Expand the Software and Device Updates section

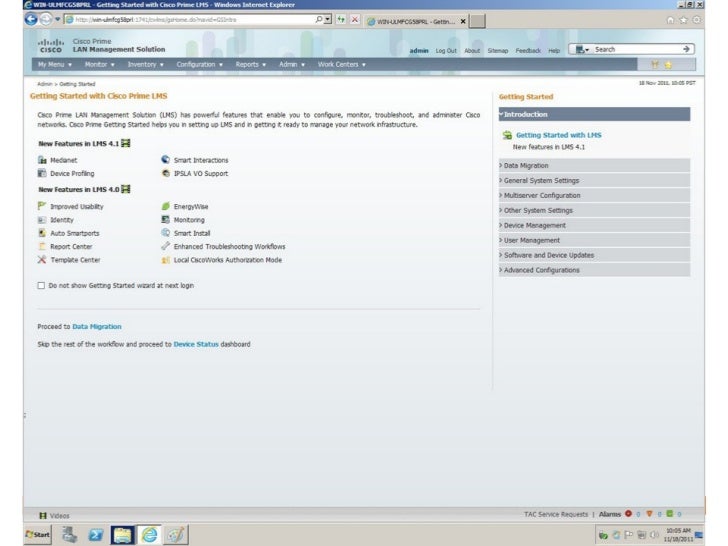click(594, 255)
